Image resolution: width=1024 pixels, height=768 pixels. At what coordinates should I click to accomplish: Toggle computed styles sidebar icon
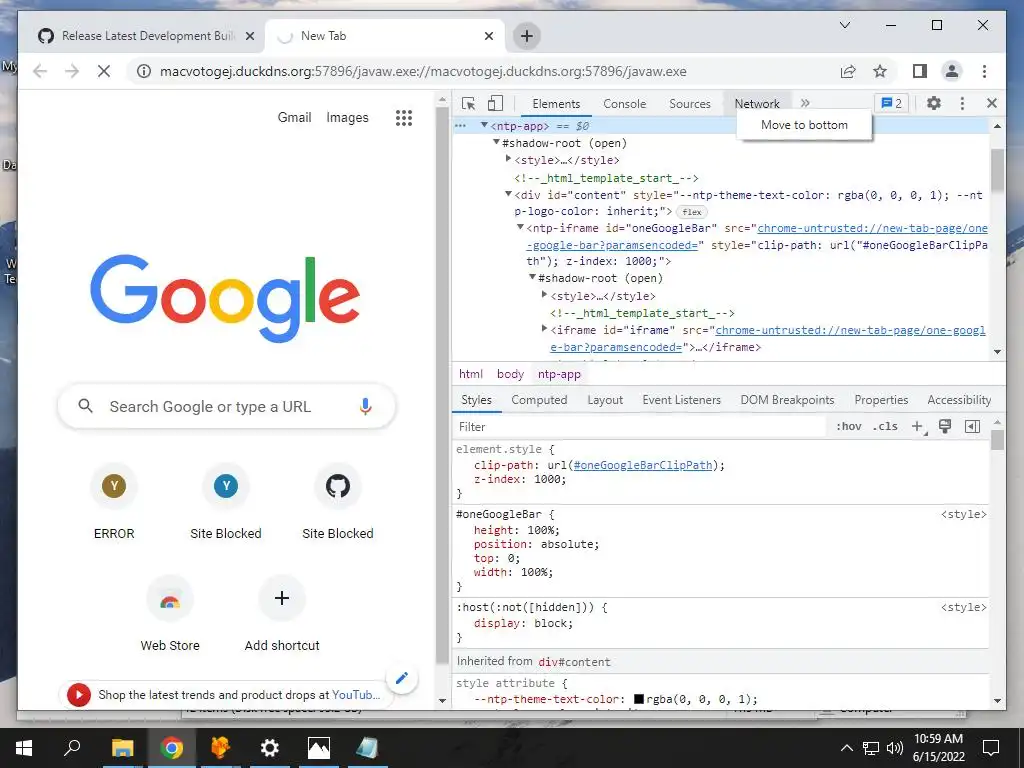click(972, 426)
